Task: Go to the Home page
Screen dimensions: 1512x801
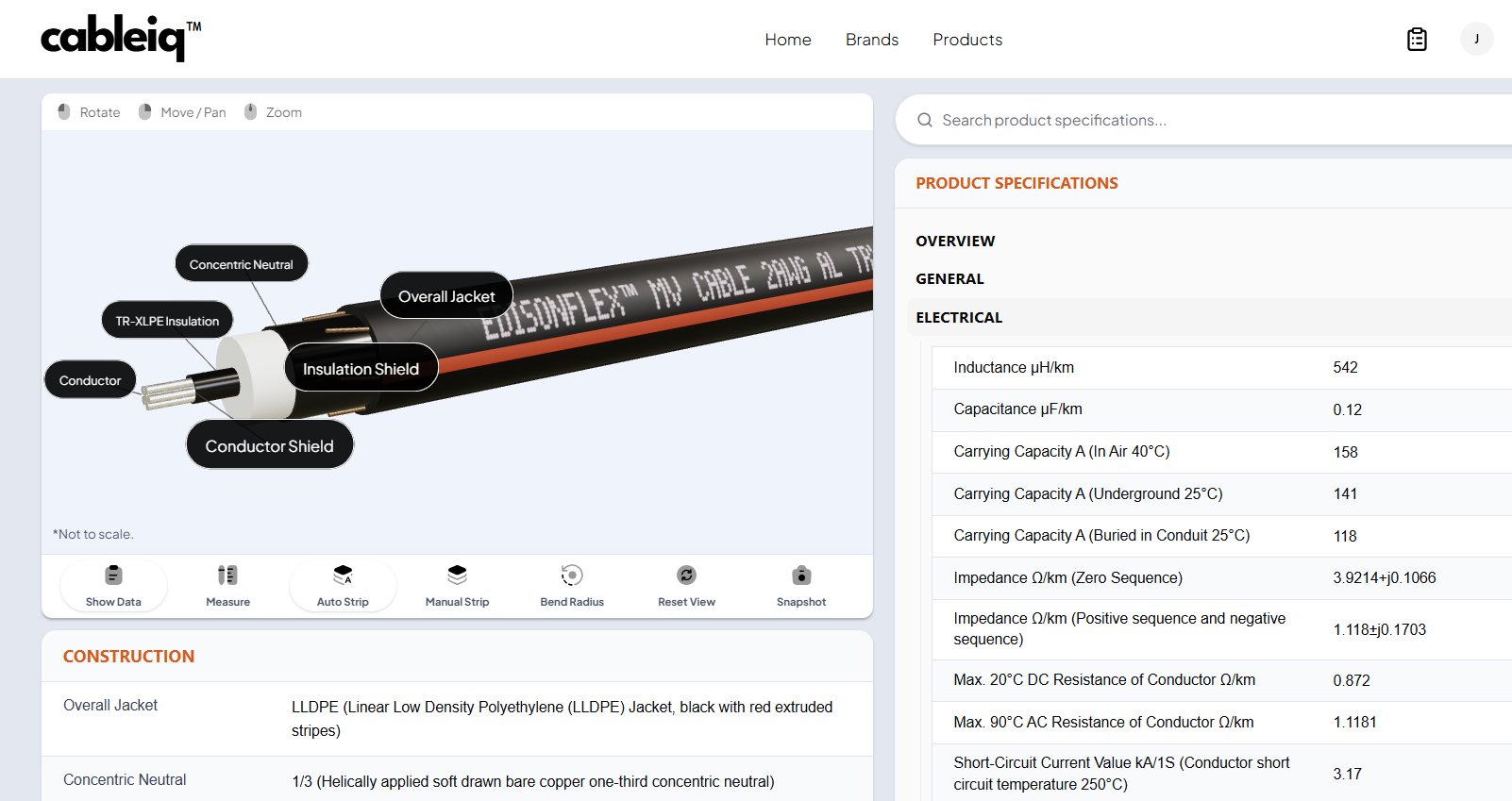Action: pos(788,40)
